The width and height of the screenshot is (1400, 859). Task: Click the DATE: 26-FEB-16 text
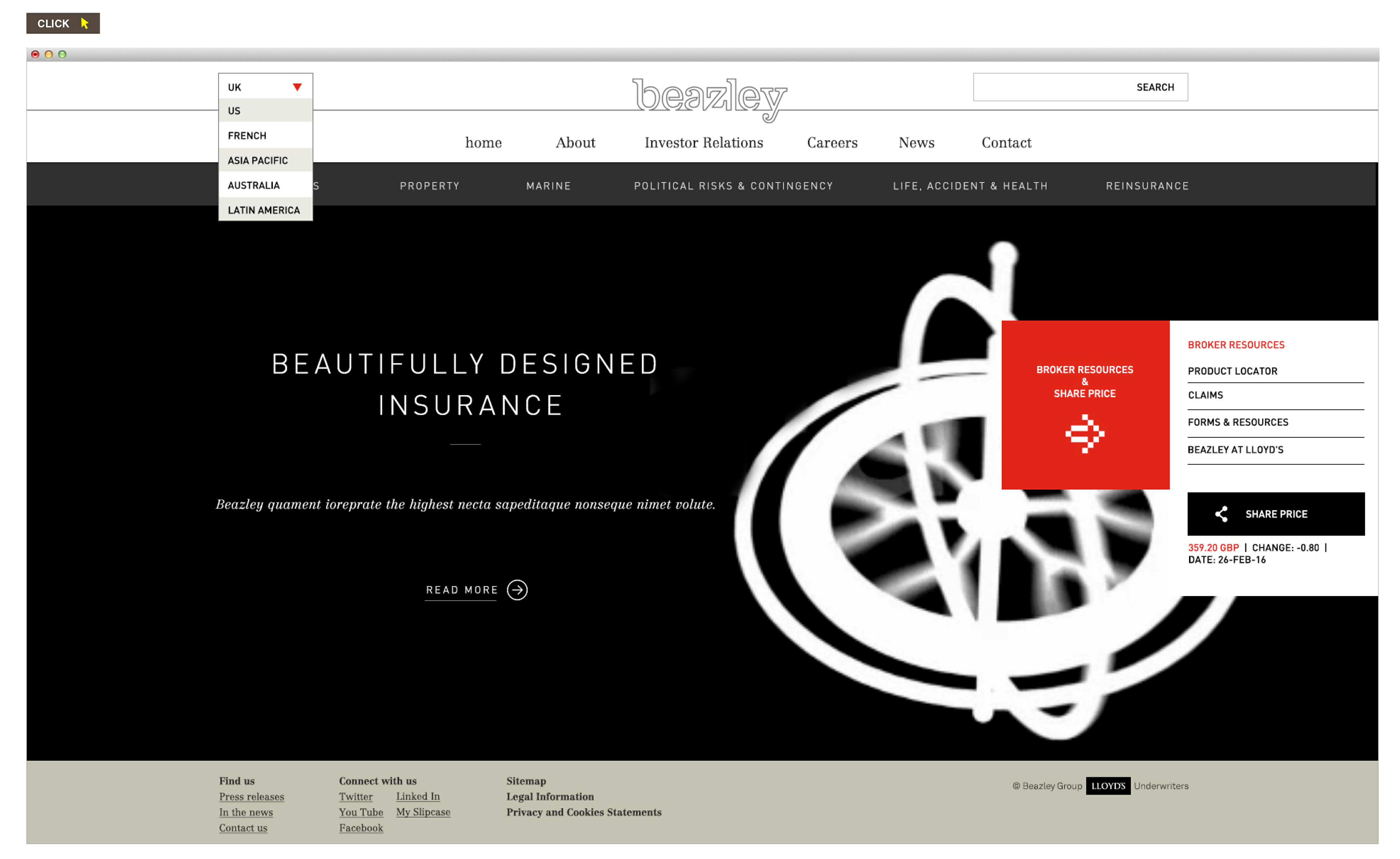pyautogui.click(x=1227, y=560)
